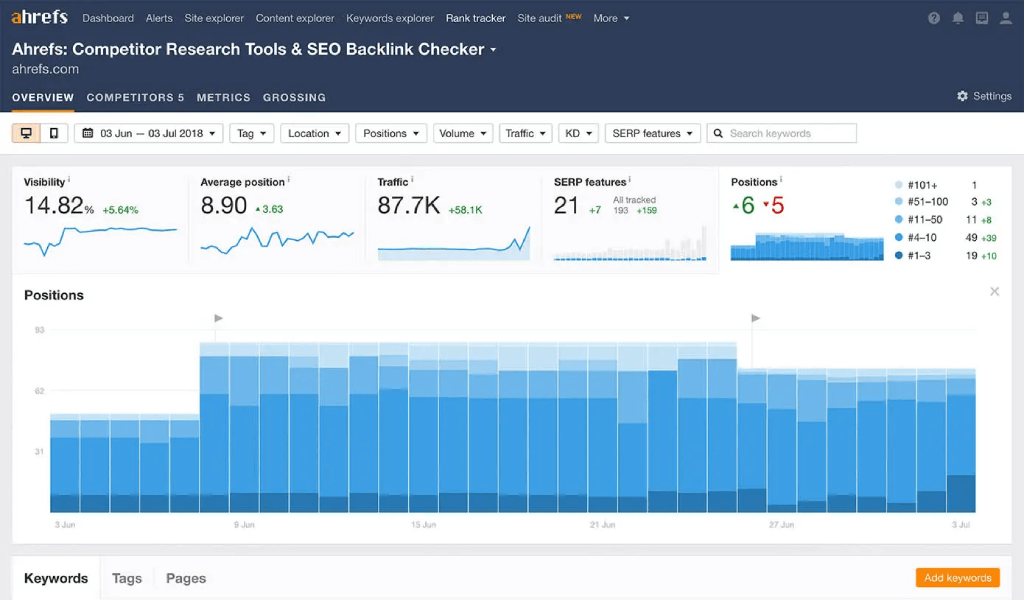This screenshot has width=1024, height=600.
Task: Click the Settings gear icon
Action: (962, 96)
